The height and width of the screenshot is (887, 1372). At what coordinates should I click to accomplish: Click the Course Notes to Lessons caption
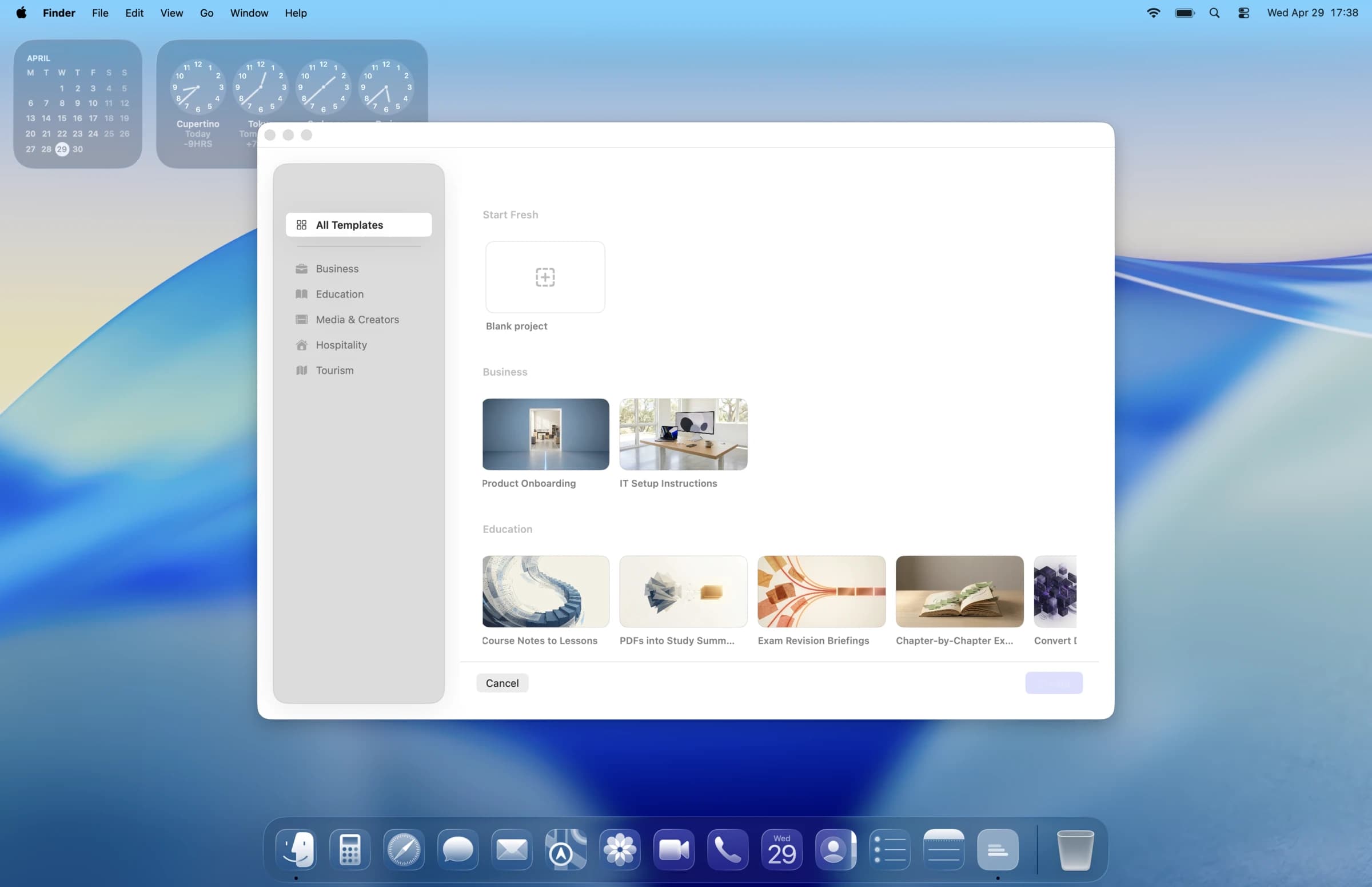pyautogui.click(x=540, y=641)
